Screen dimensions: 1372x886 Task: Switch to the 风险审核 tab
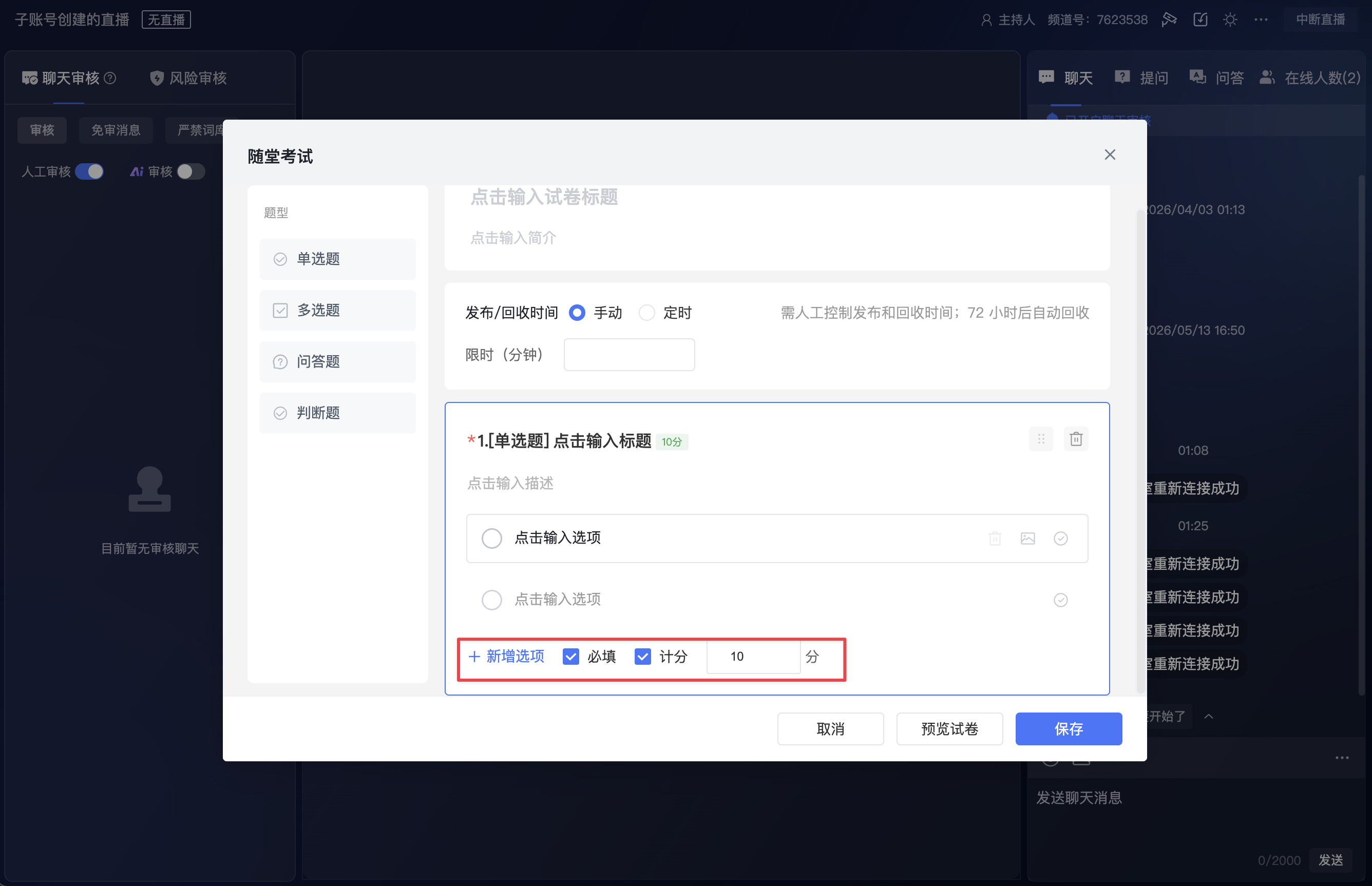click(x=188, y=78)
